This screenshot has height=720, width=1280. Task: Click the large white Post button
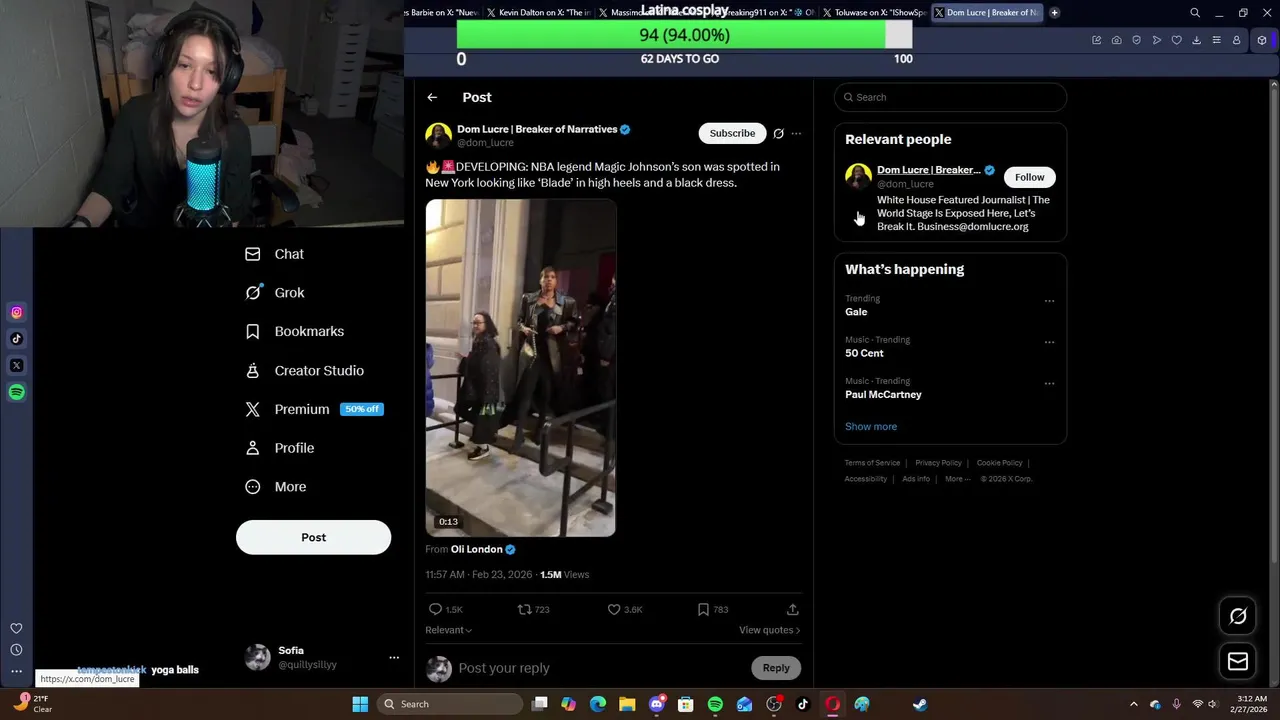click(x=313, y=537)
